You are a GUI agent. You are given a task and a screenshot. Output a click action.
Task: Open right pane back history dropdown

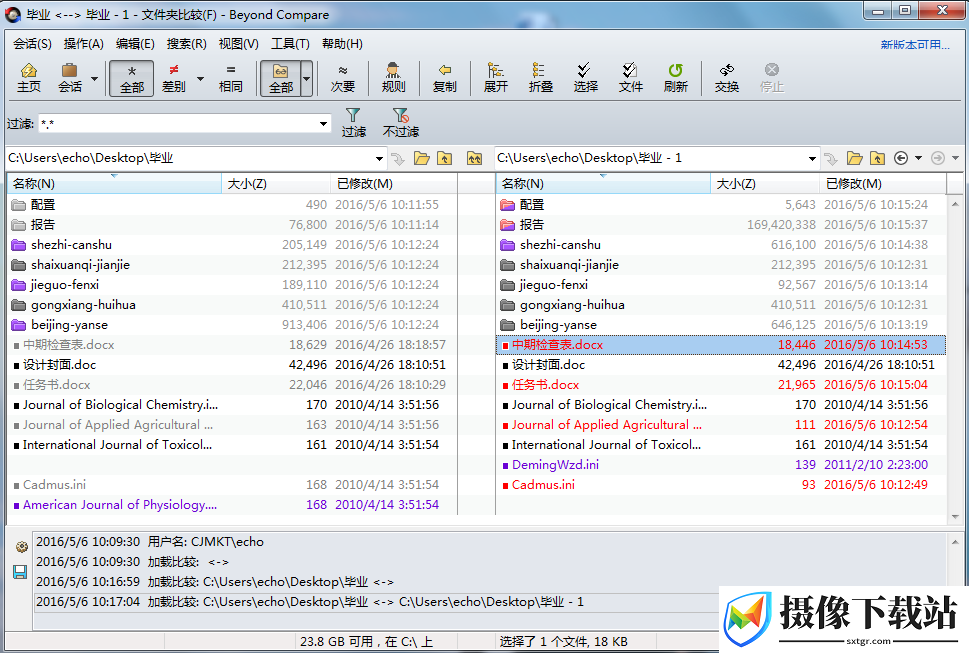click(x=918, y=159)
